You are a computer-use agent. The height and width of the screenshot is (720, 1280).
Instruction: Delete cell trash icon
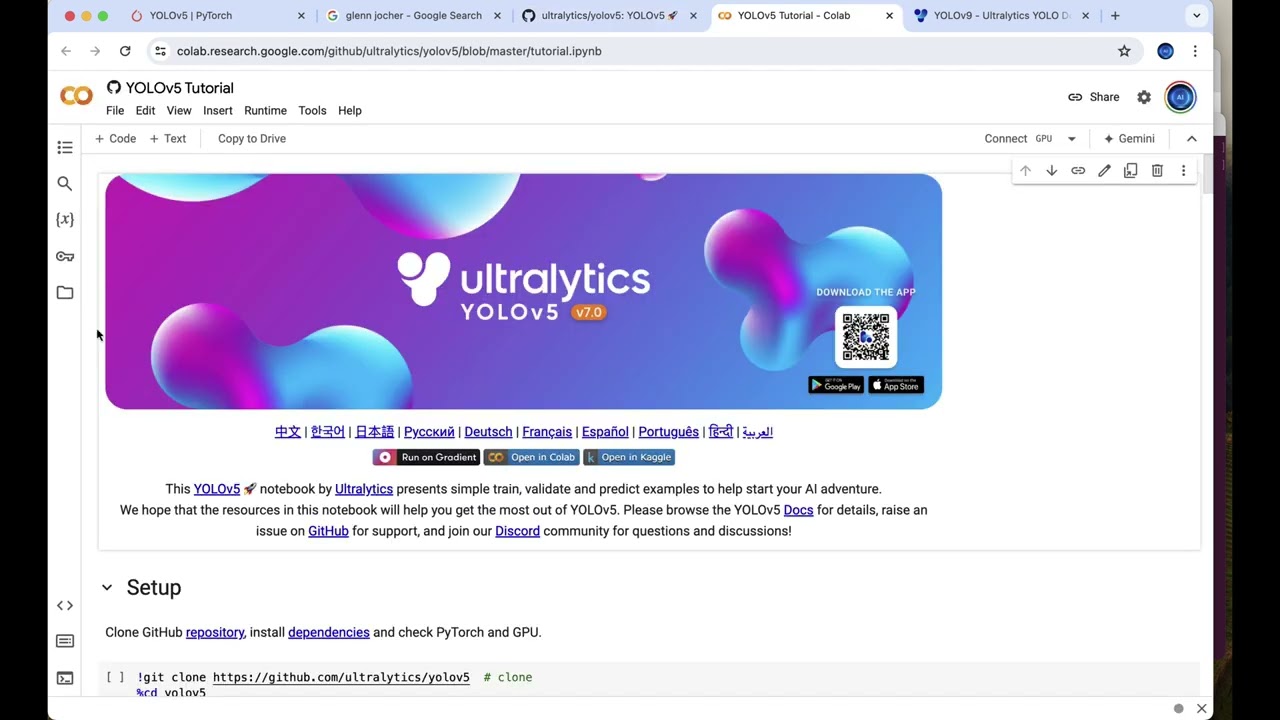click(1157, 171)
